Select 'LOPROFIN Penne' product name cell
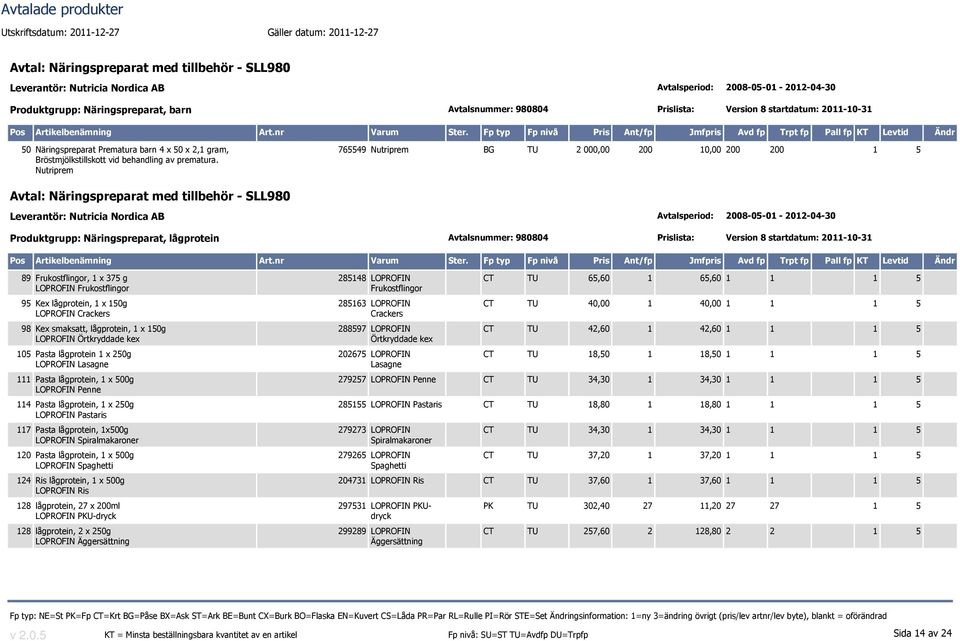The width and height of the screenshot is (960, 641). tap(403, 380)
